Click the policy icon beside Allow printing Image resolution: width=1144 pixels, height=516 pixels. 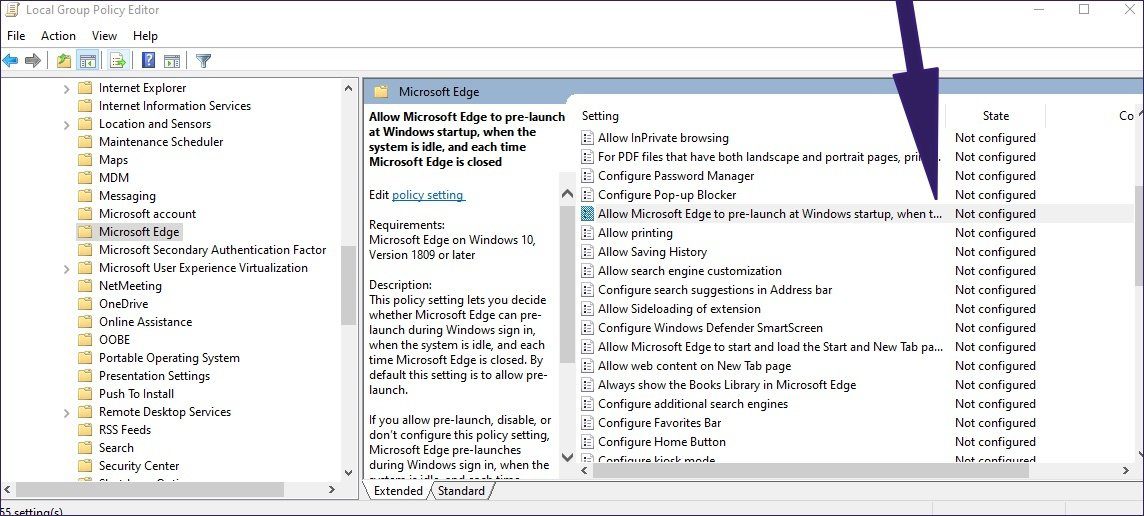pos(587,233)
